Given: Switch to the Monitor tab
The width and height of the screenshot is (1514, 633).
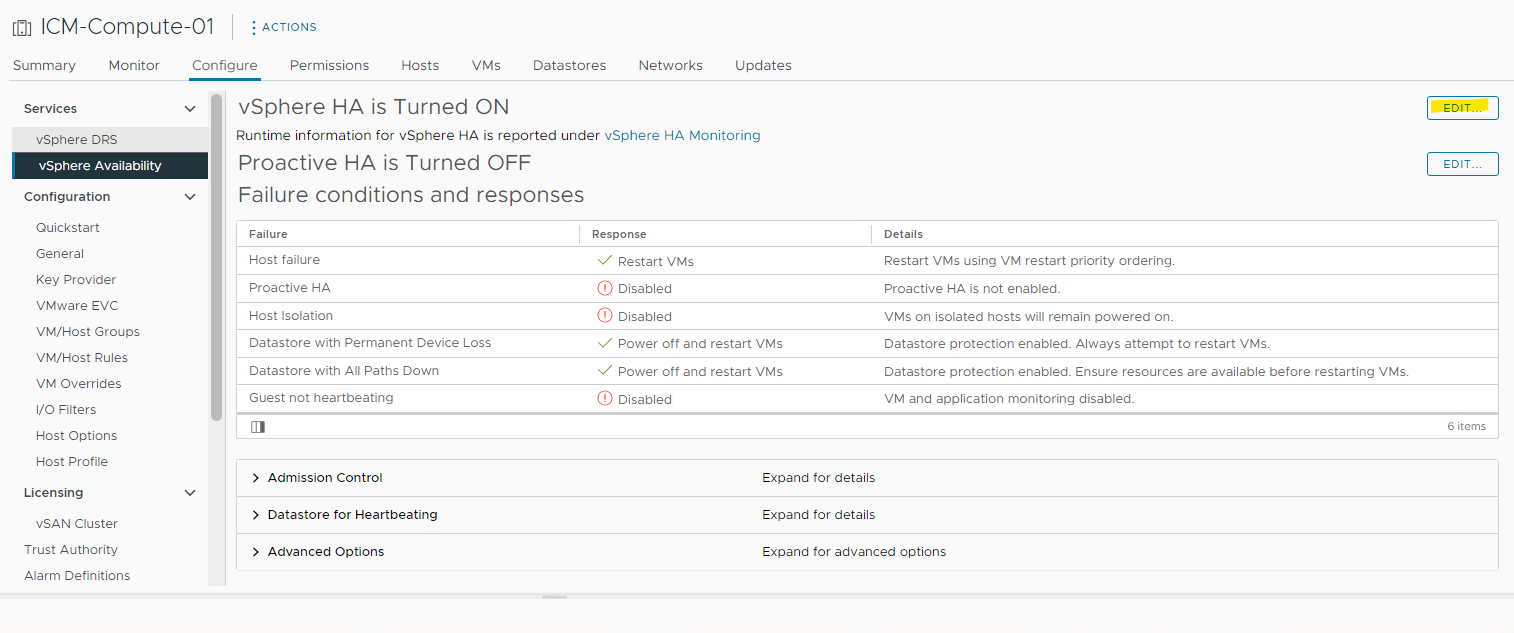Looking at the screenshot, I should (x=134, y=65).
